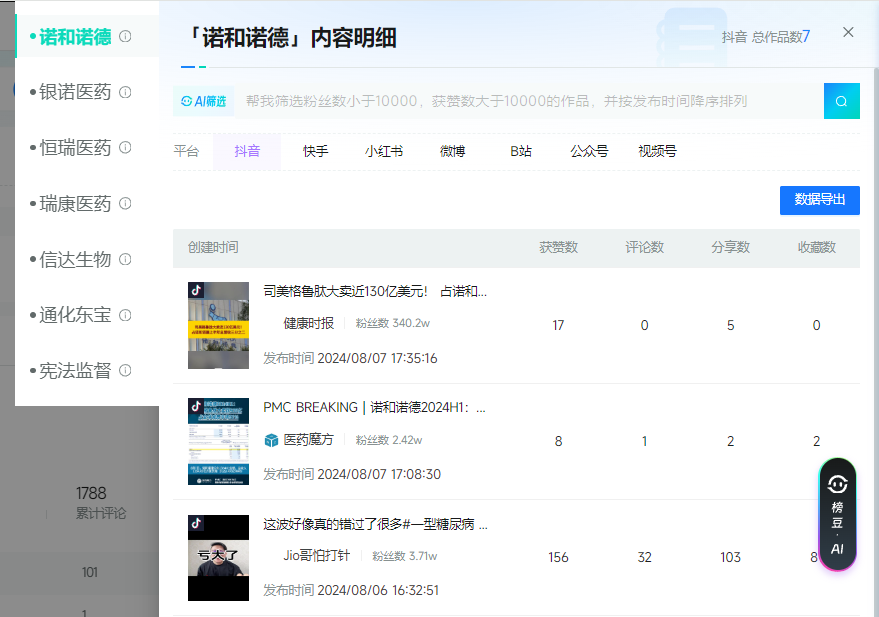Click the 分享数 column header
The width and height of the screenshot is (879, 617).
[730, 247]
